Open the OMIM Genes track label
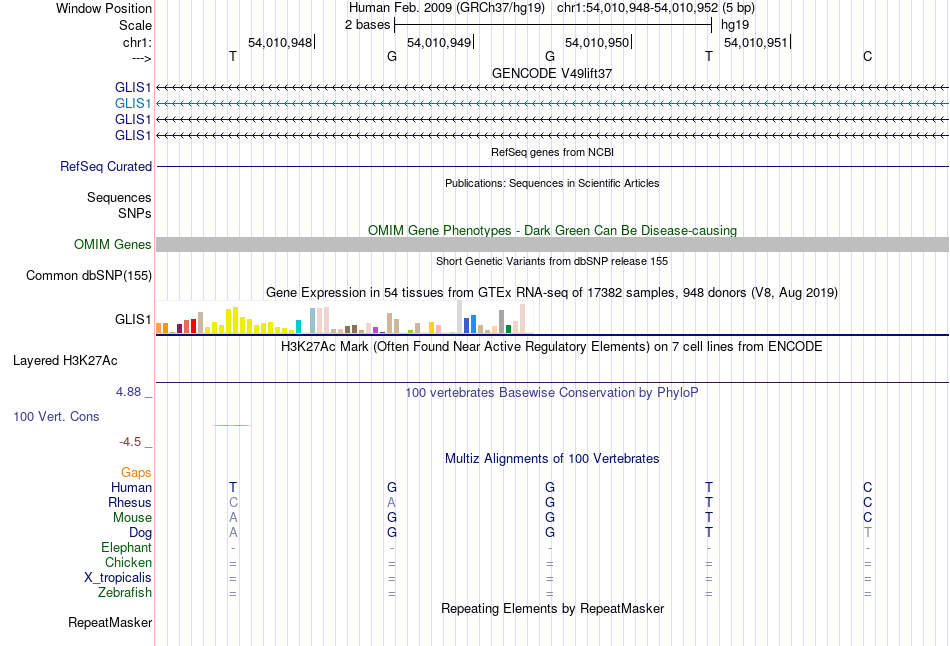 (x=113, y=244)
